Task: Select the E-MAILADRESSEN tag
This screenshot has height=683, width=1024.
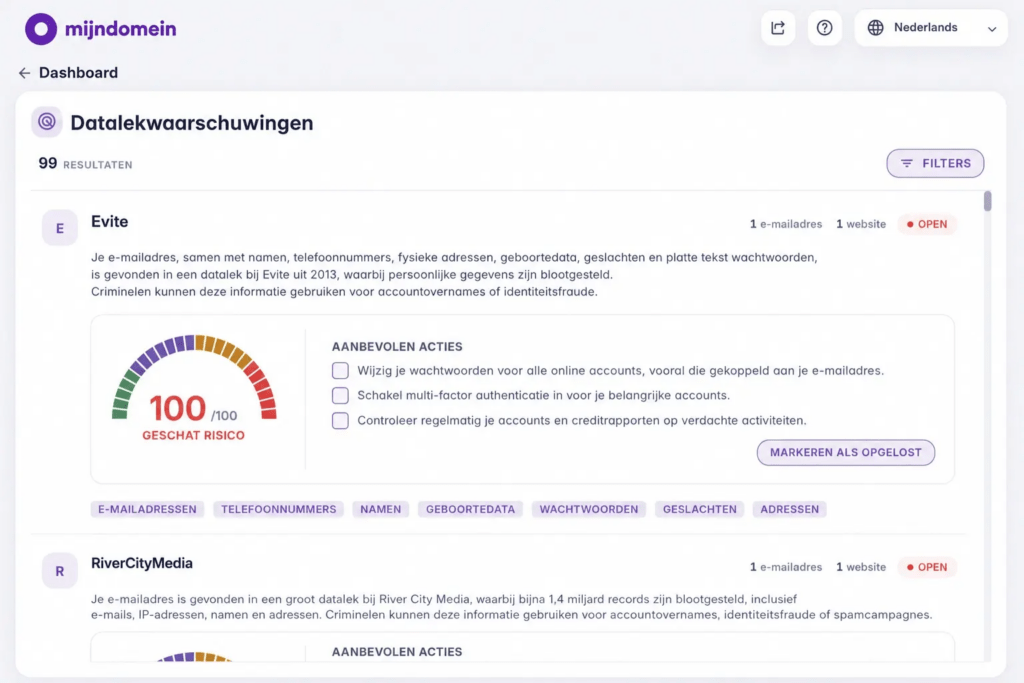Action: [x=147, y=509]
